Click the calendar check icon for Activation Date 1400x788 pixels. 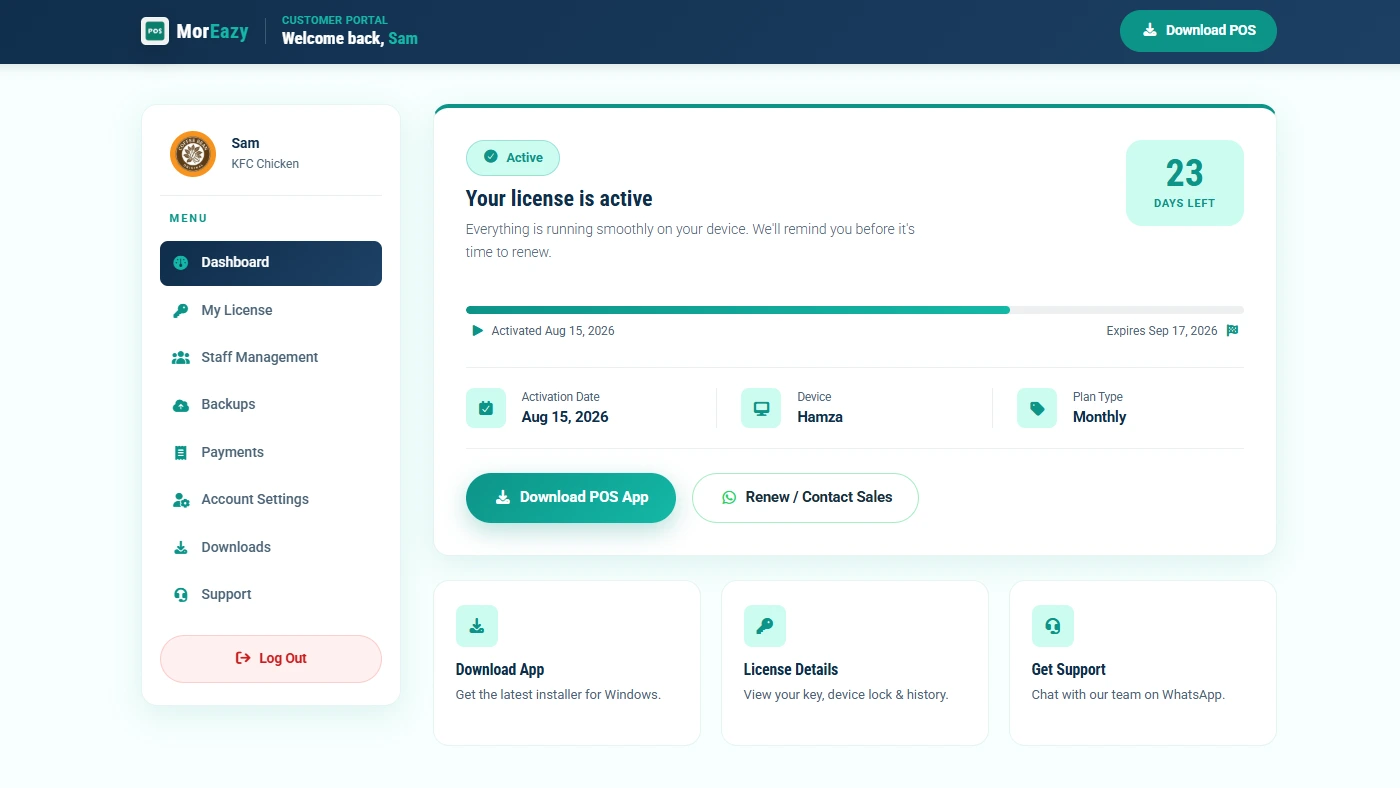(486, 408)
